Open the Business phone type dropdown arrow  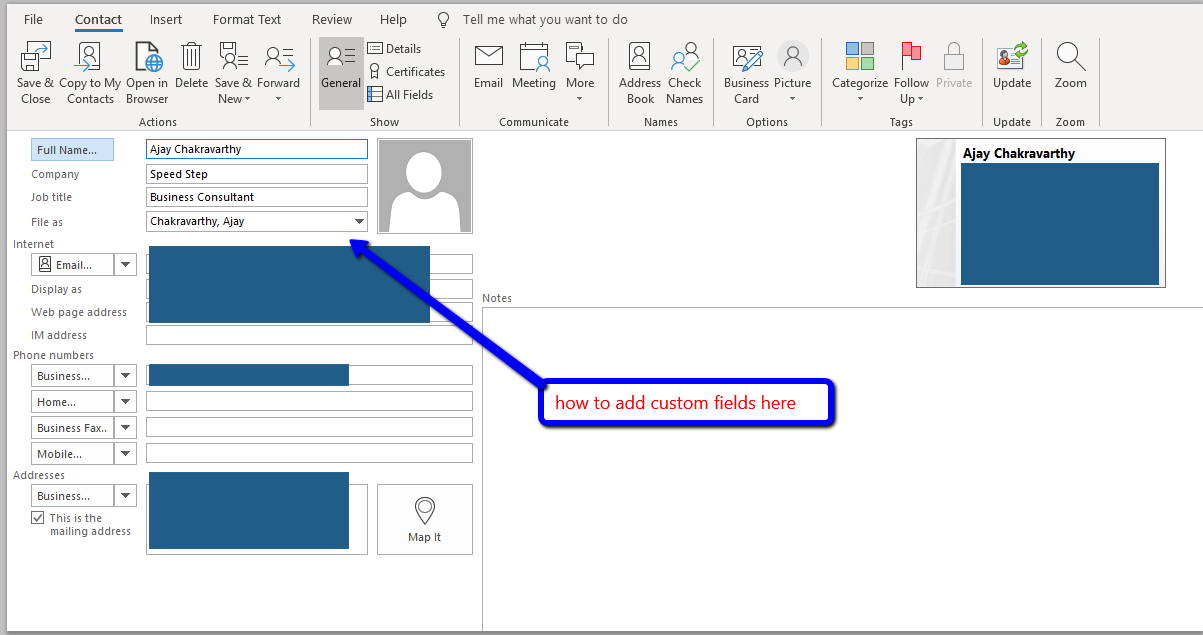point(126,376)
